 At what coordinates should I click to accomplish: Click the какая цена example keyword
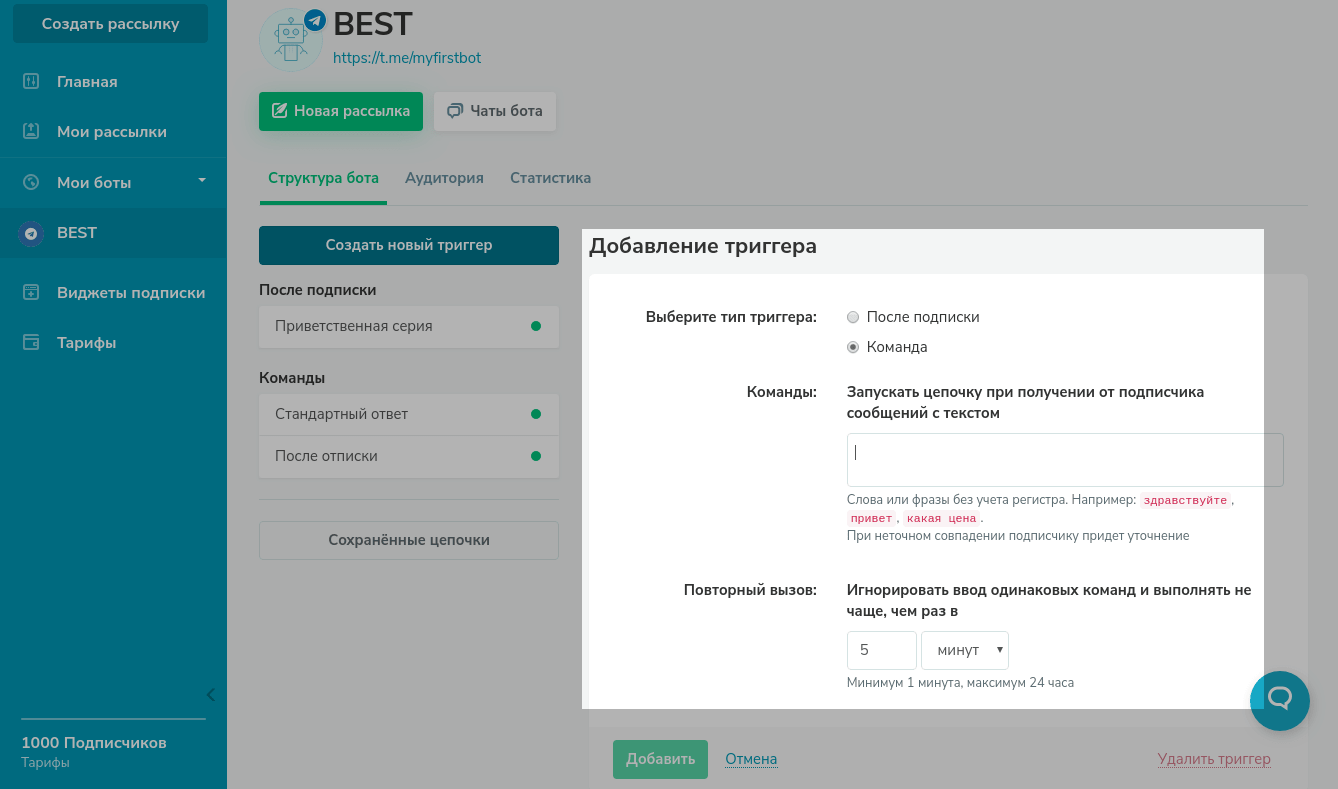(x=941, y=518)
